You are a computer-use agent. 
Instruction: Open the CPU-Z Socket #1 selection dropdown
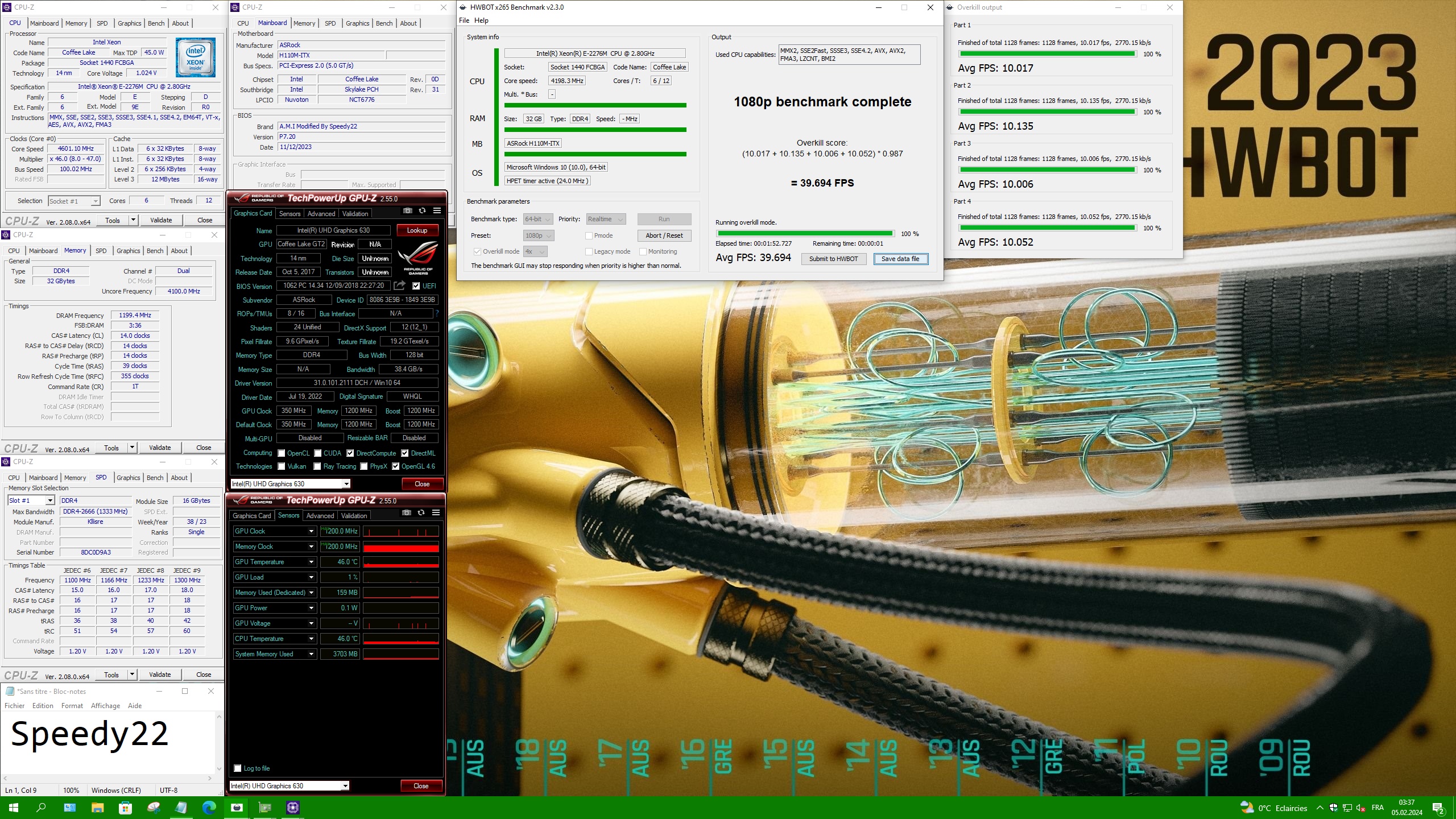pyautogui.click(x=74, y=201)
